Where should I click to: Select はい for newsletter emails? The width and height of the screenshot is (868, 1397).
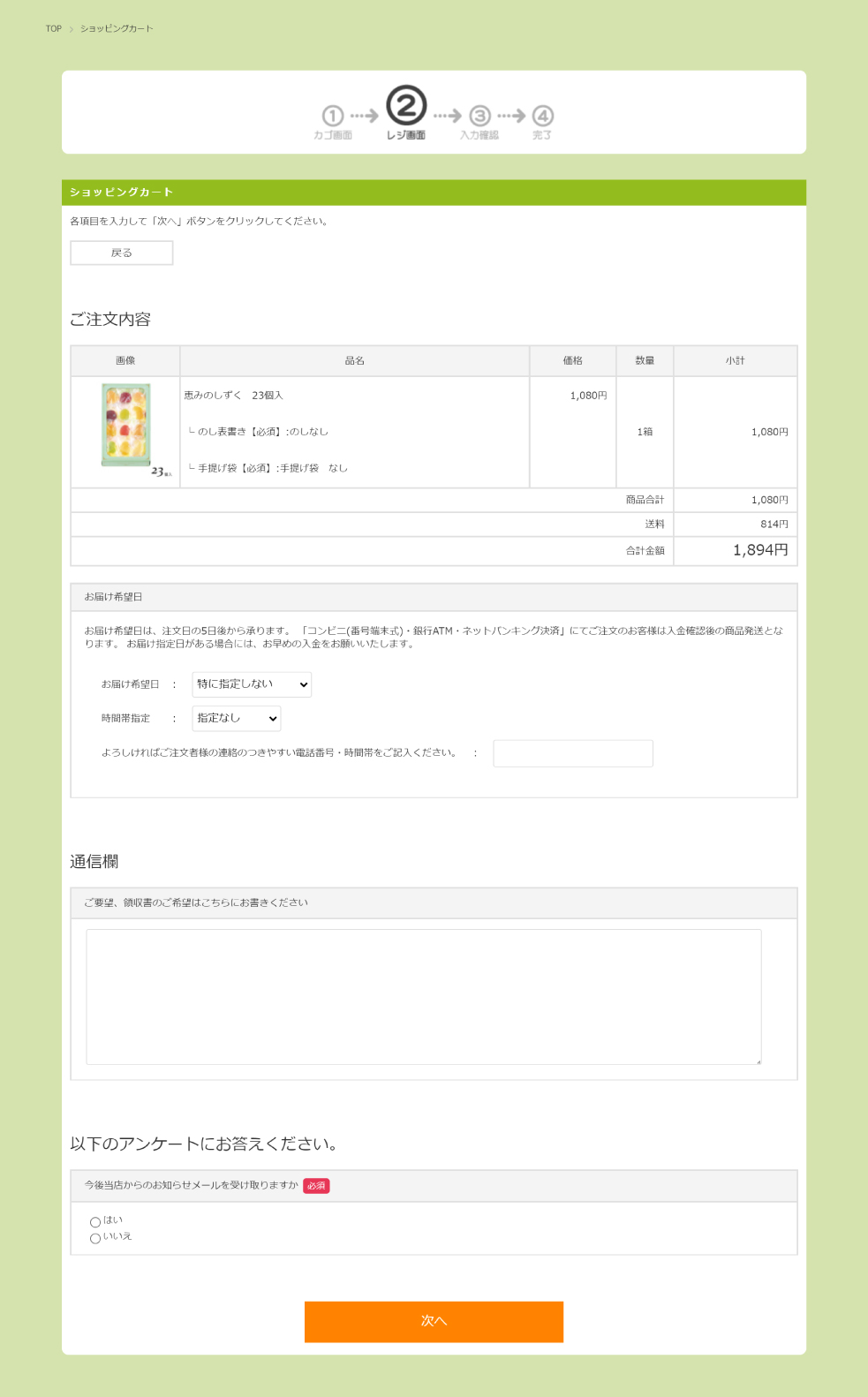click(95, 1222)
